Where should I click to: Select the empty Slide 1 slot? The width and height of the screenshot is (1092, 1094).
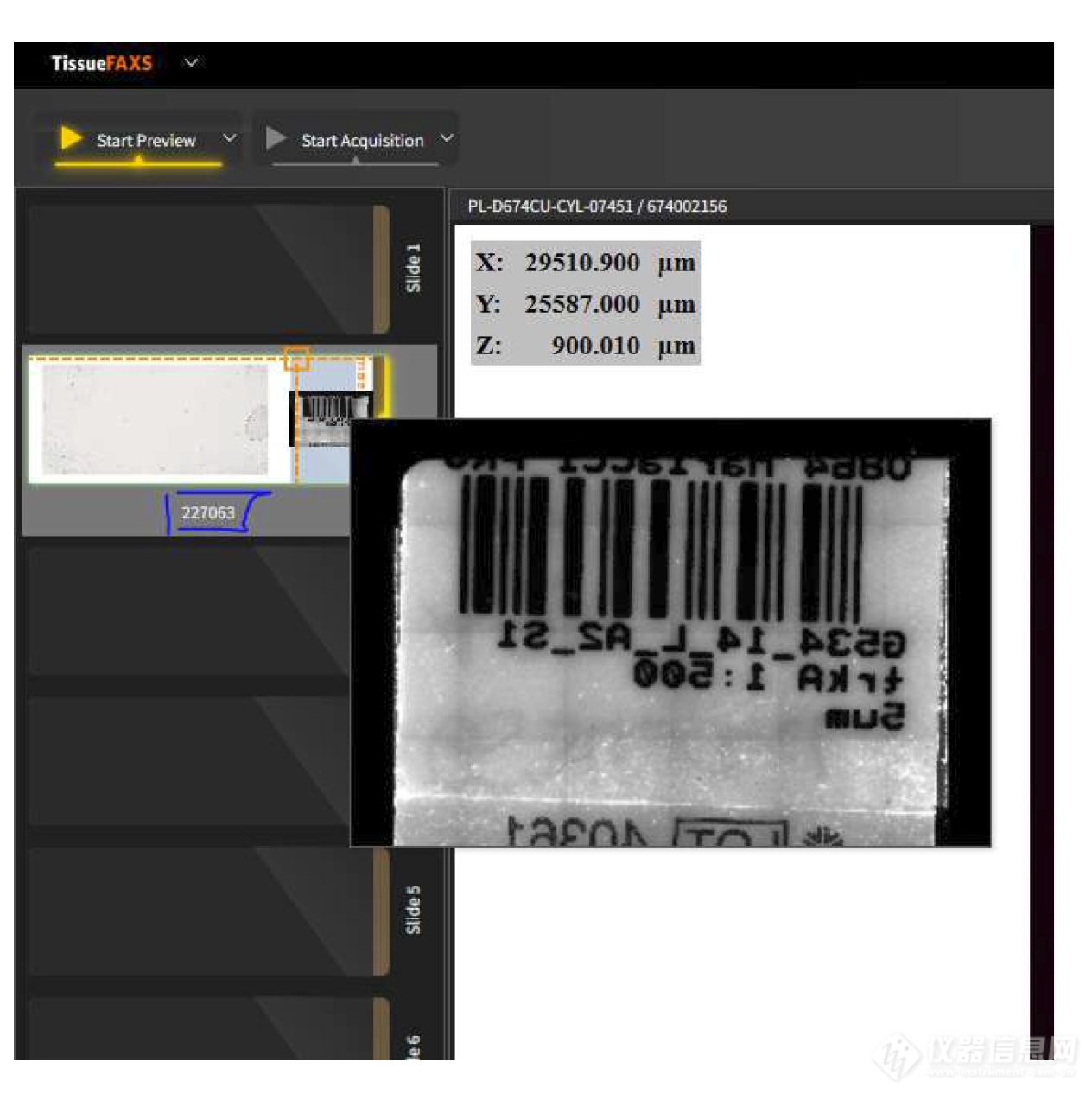[x=208, y=269]
